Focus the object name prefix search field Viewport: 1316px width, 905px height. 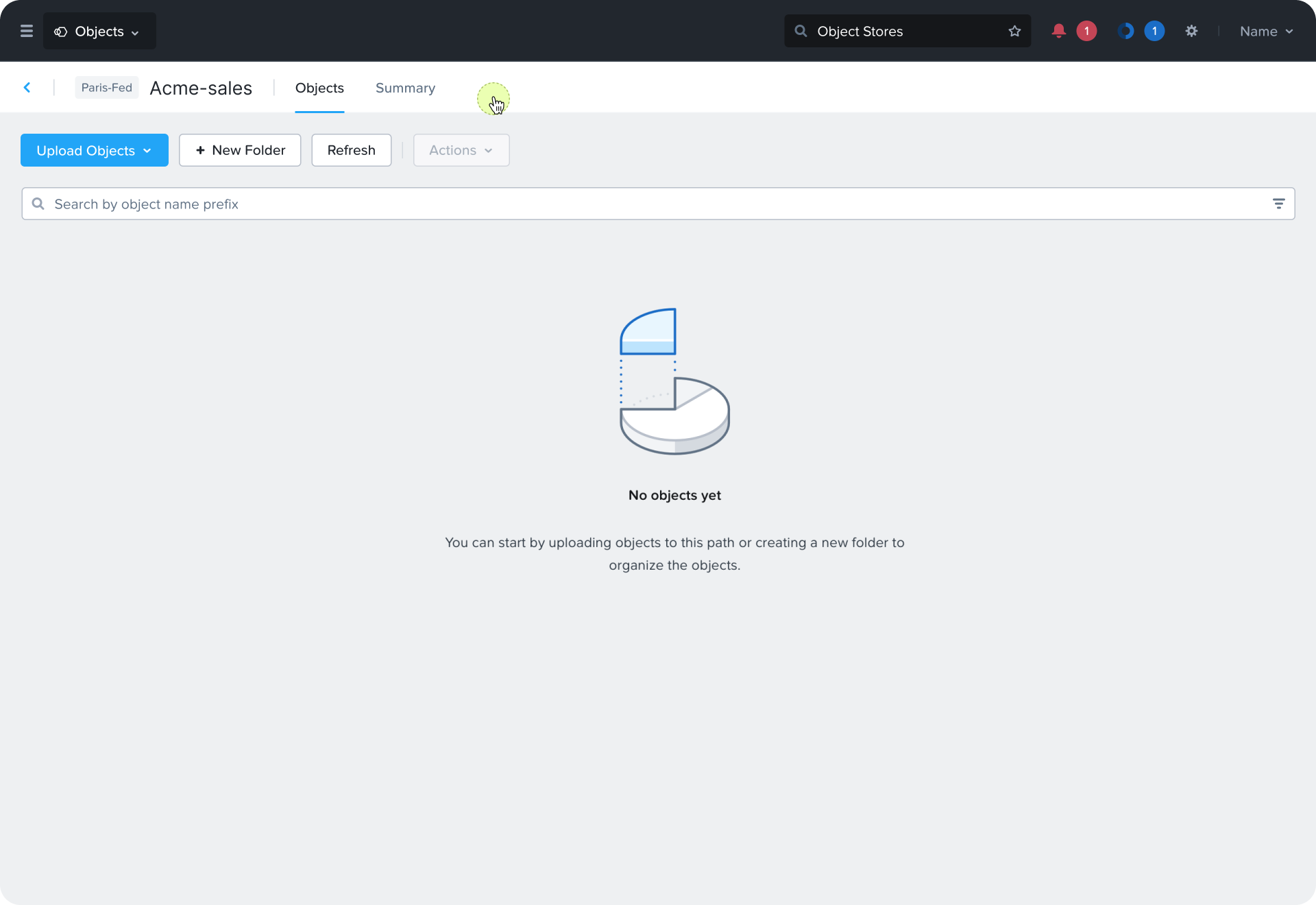(x=658, y=204)
